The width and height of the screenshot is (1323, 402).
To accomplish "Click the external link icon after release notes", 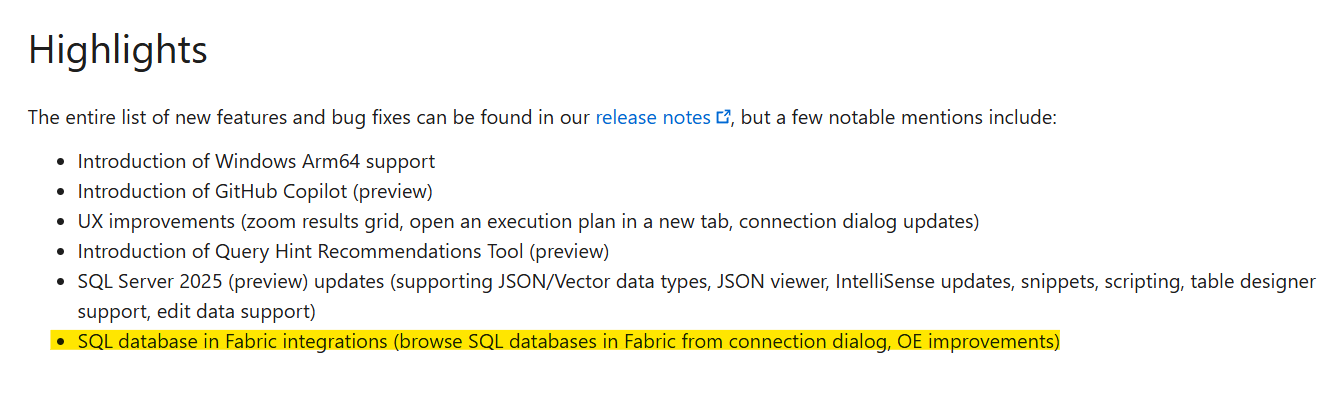I will click(723, 118).
